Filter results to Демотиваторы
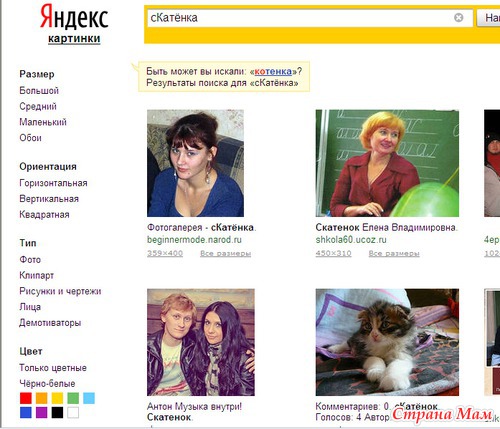This screenshot has height=429, width=500. click(x=50, y=323)
